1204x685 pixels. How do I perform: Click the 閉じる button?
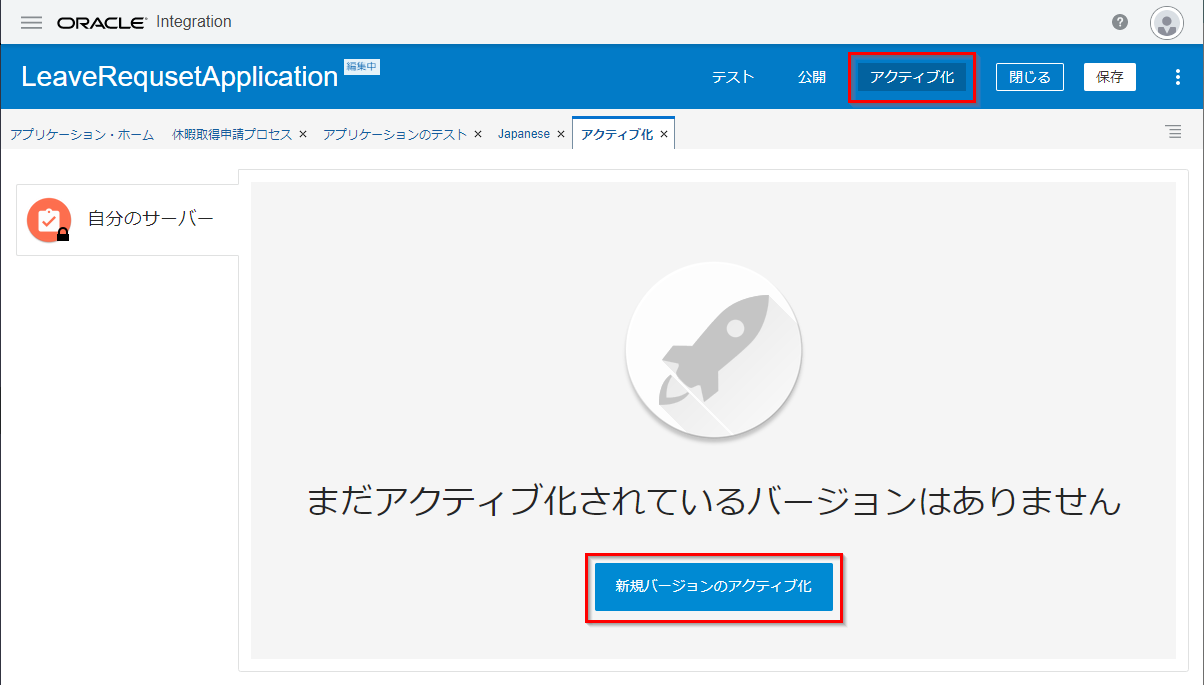1029,77
